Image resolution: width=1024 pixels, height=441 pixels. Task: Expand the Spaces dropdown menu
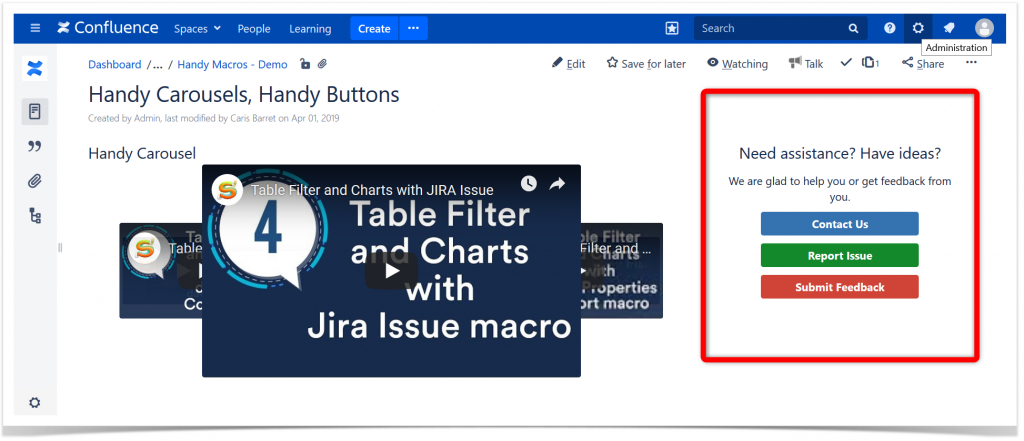(x=197, y=29)
